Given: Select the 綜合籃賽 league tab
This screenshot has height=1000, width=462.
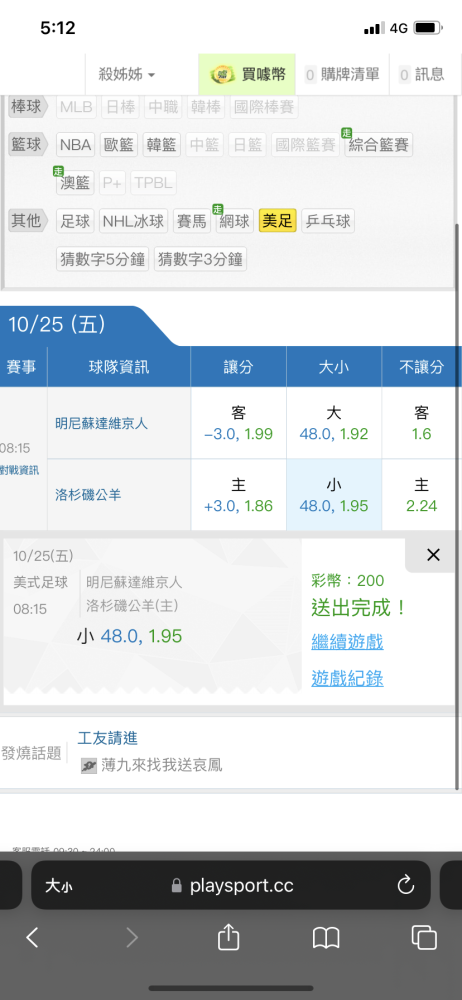Looking at the screenshot, I should click(378, 145).
